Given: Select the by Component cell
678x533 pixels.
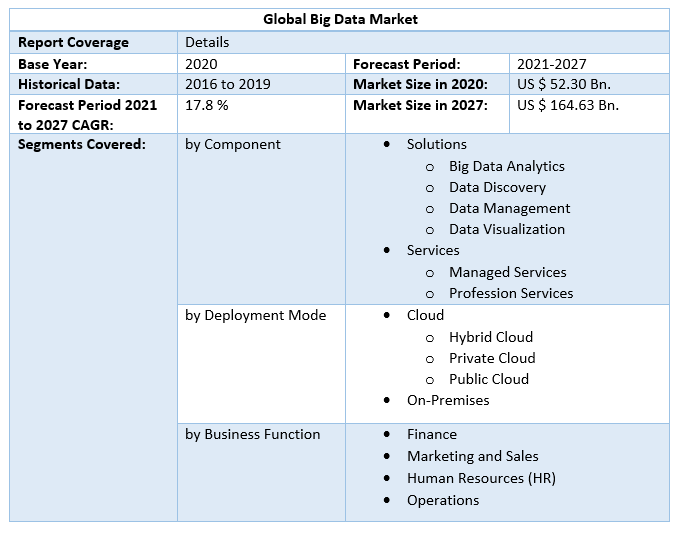Looking at the screenshot, I should (233, 144).
